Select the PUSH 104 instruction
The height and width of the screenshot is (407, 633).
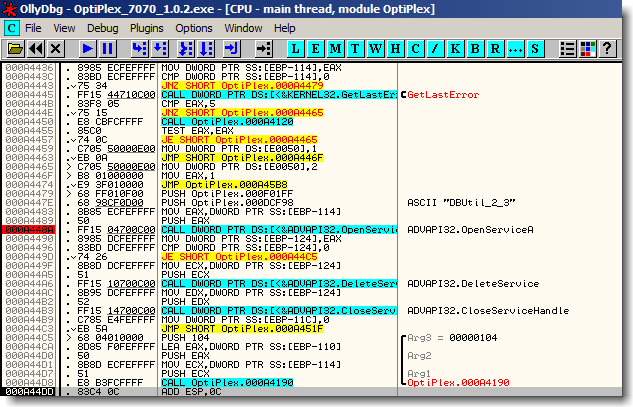pos(185,338)
